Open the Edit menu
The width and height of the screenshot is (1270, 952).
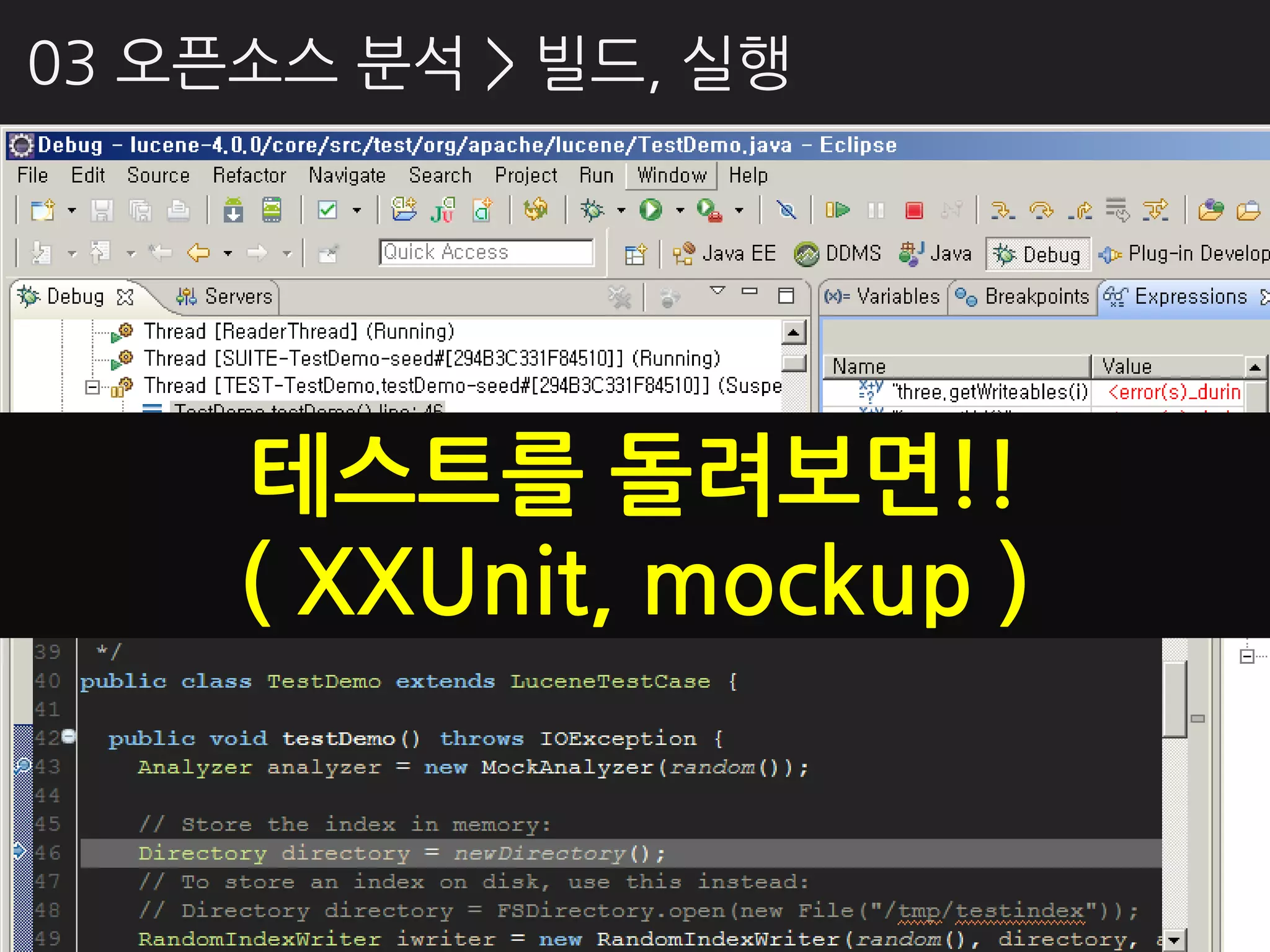pos(88,175)
